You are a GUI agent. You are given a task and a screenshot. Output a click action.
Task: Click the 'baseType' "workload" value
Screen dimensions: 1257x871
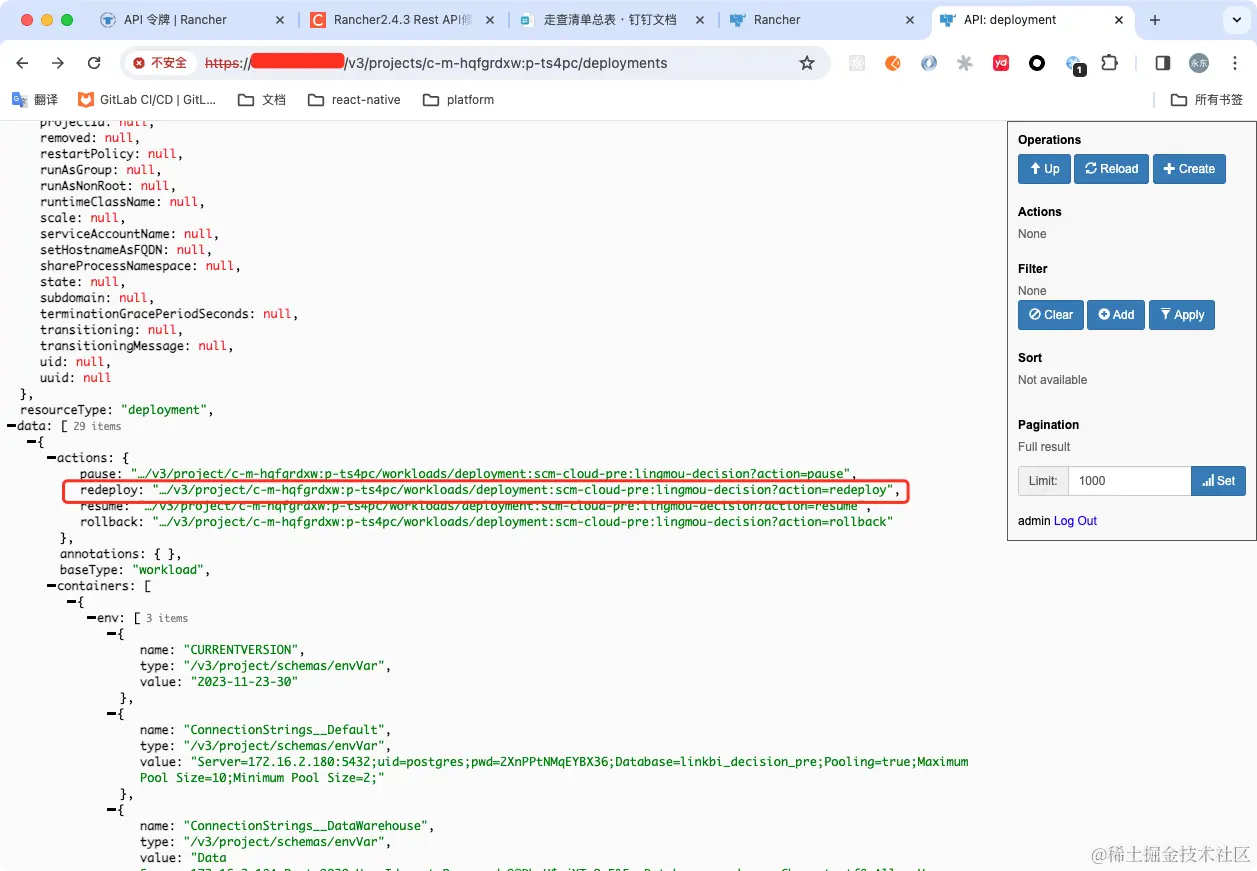pyautogui.click(x=169, y=570)
